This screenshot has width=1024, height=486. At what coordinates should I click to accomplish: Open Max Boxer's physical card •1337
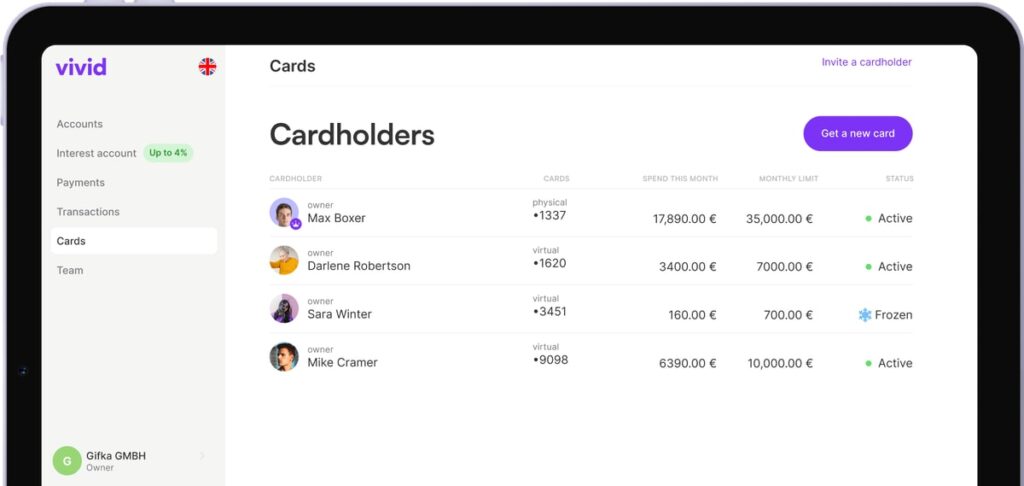549,216
